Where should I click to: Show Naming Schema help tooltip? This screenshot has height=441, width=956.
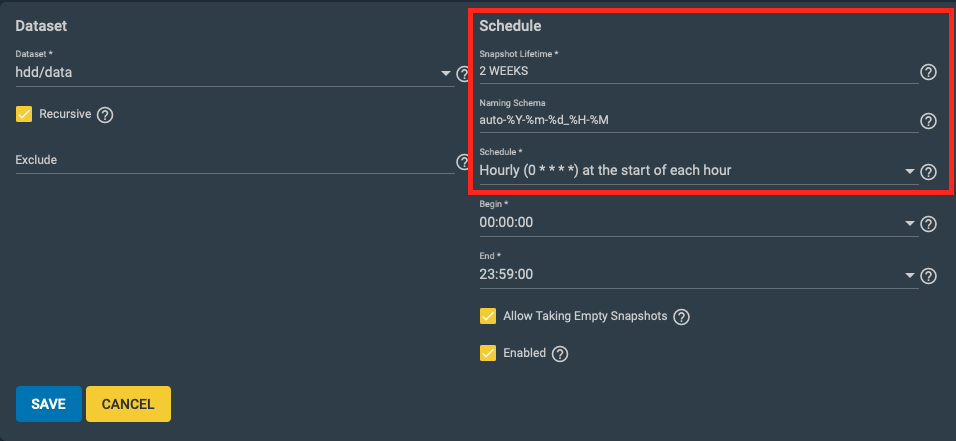928,121
